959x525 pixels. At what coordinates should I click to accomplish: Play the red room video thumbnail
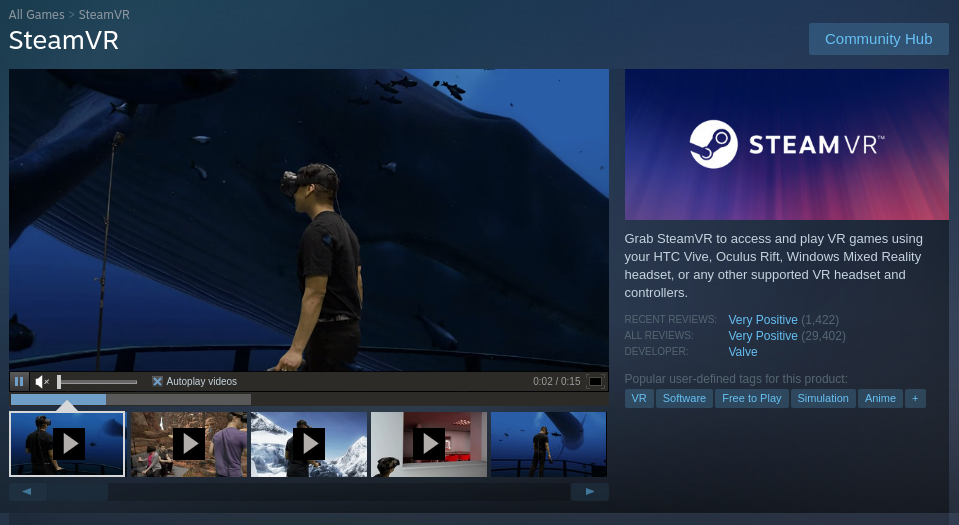click(x=429, y=444)
